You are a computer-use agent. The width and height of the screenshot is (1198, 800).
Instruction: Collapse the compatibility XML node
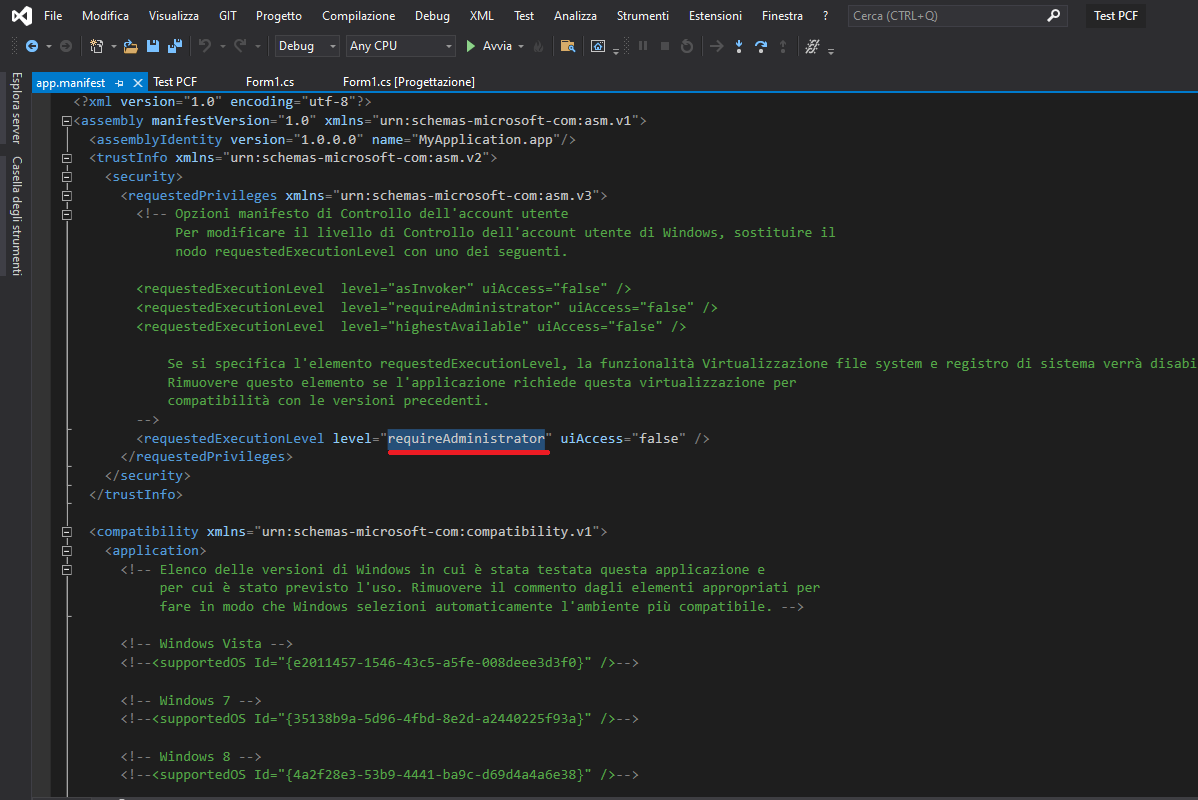[x=66, y=532]
